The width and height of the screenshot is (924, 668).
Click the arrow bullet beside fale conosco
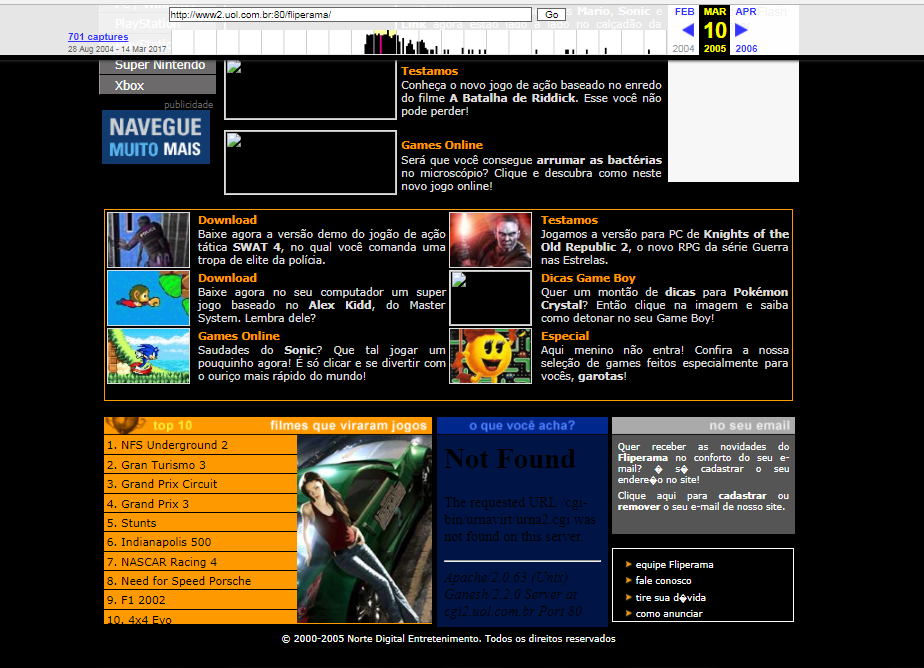(x=628, y=580)
